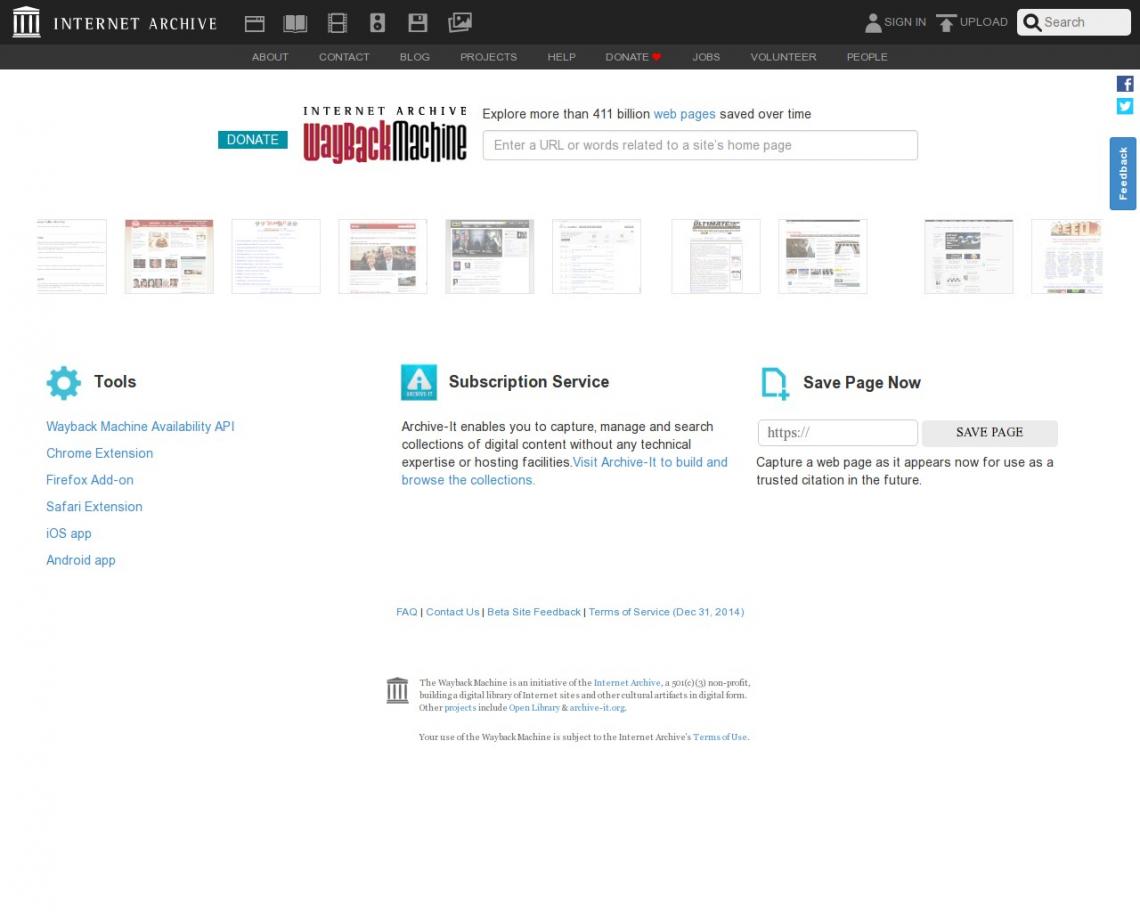1140x912 pixels.
Task: Open the Contact Us footer link
Action: click(x=452, y=612)
